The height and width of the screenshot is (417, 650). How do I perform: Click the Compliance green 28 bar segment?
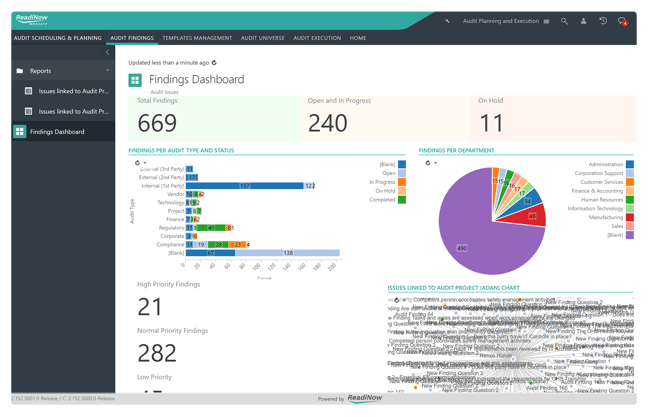pyautogui.click(x=218, y=245)
